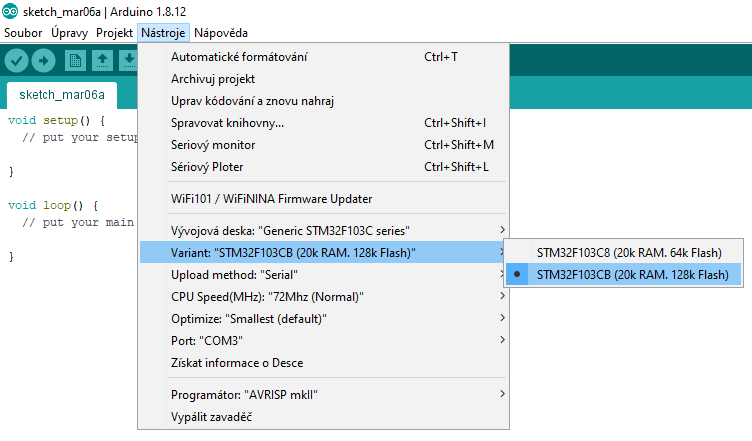
Task: Open Seriový monitor
Action: [323, 145]
